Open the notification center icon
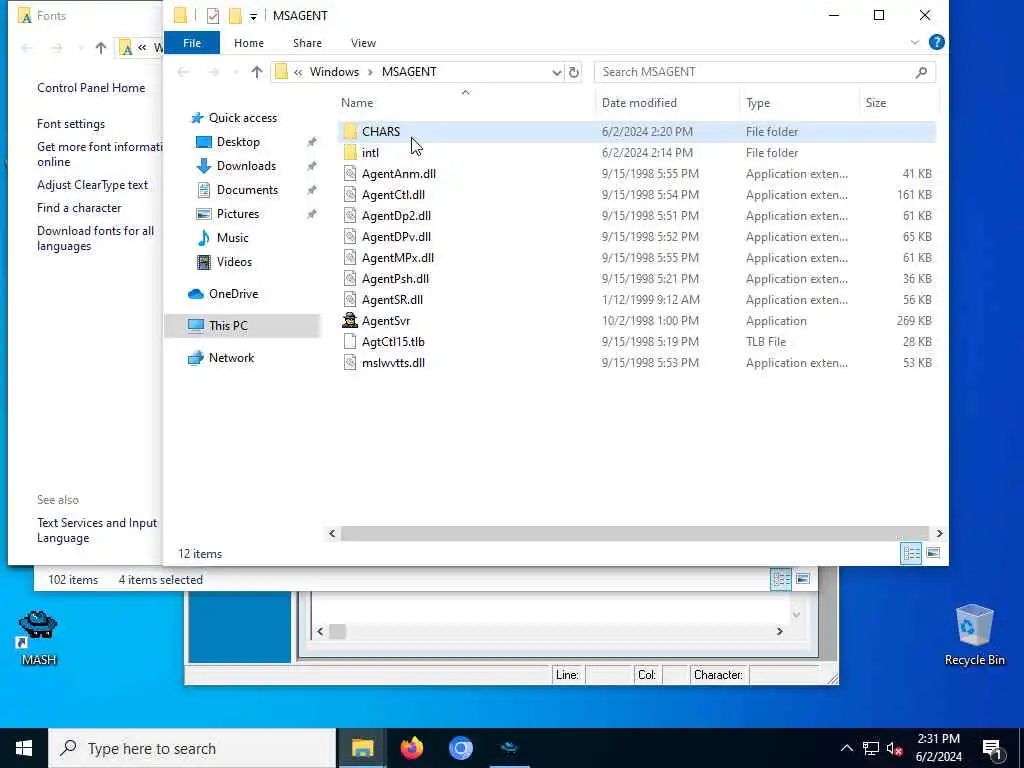The height and width of the screenshot is (768, 1024). [x=992, y=748]
